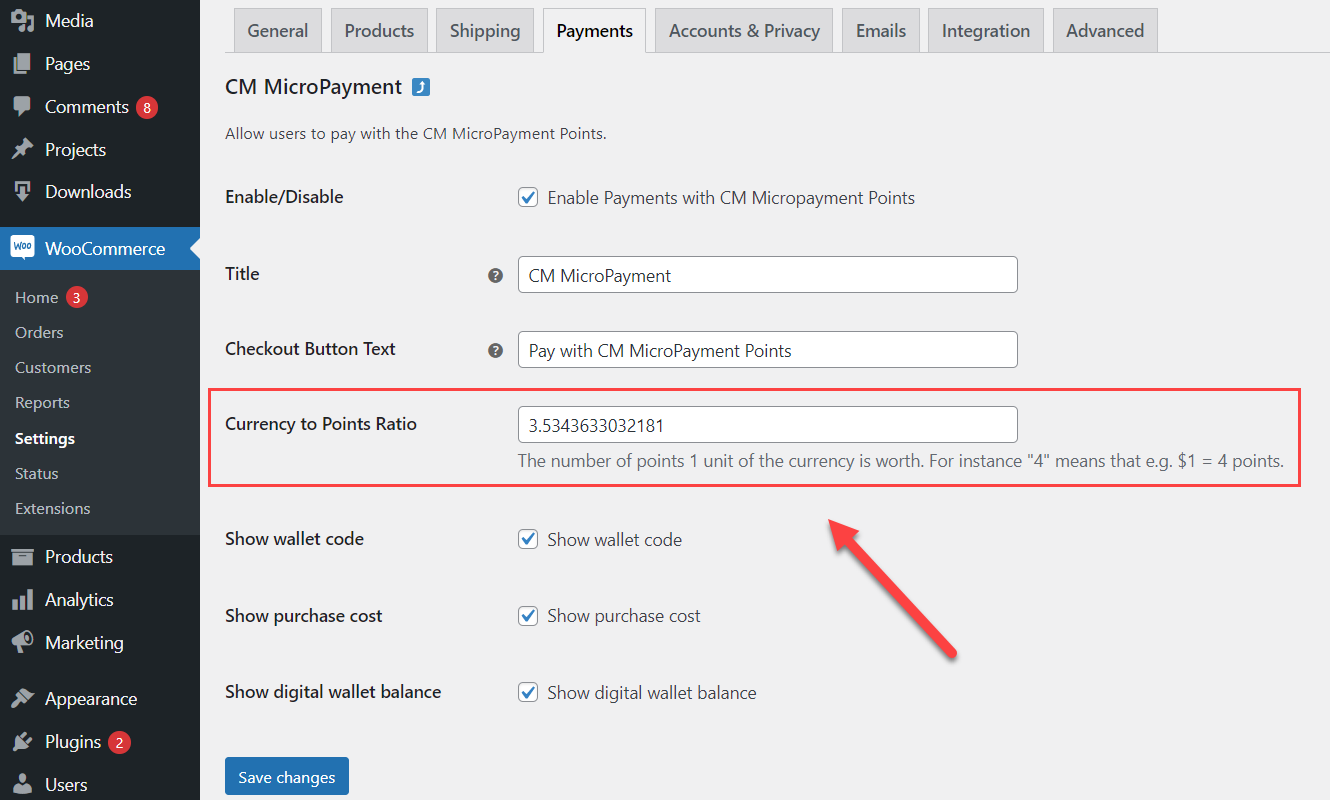The image size is (1330, 800).
Task: Click the Marketing megaphone icon
Action: [x=22, y=642]
